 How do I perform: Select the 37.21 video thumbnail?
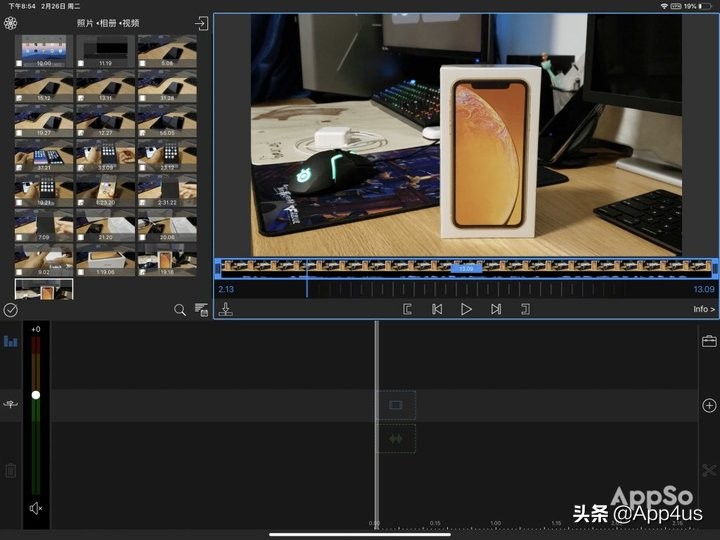44,156
